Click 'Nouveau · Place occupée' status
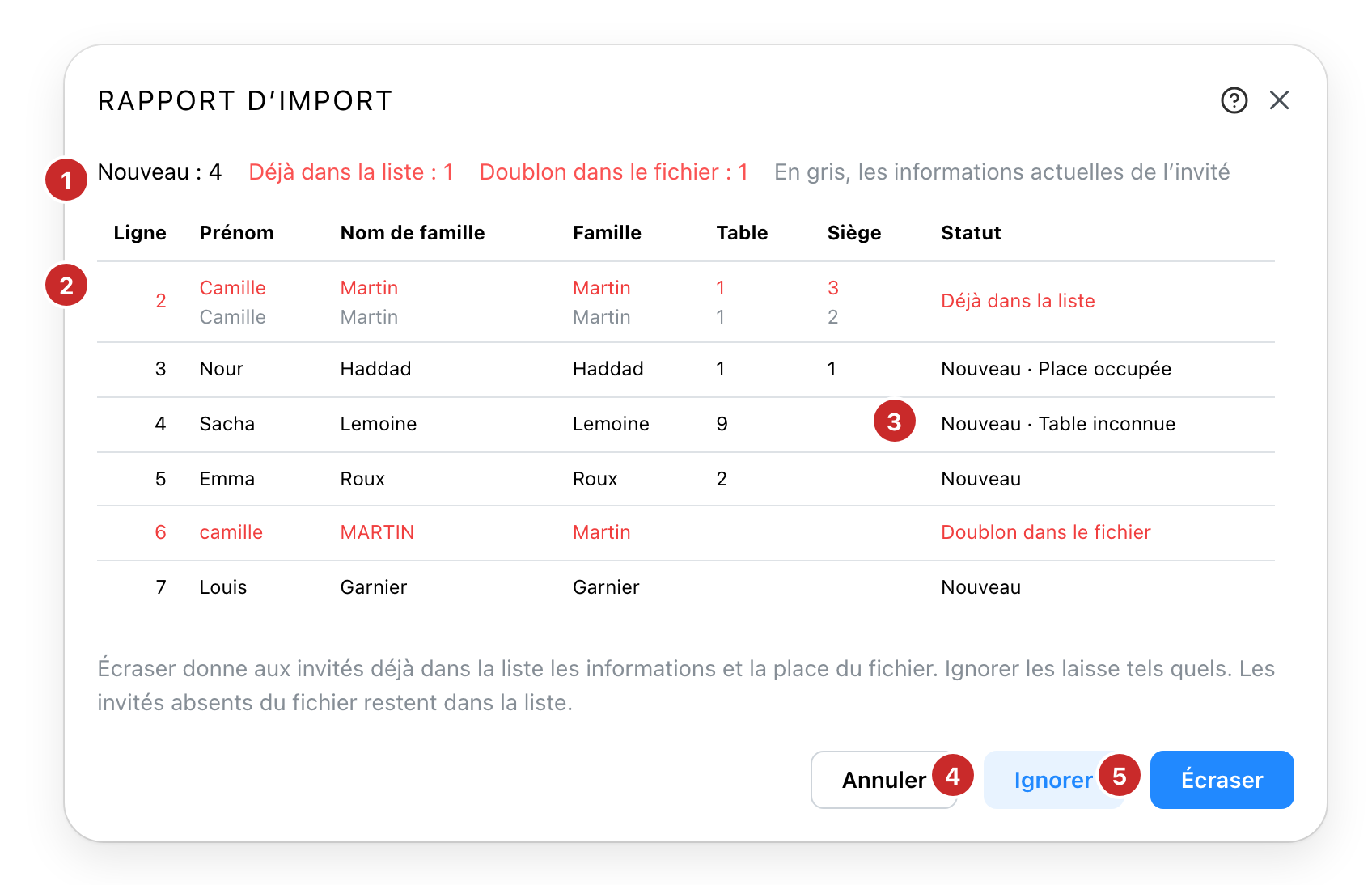The image size is (1372, 885). (x=1056, y=369)
